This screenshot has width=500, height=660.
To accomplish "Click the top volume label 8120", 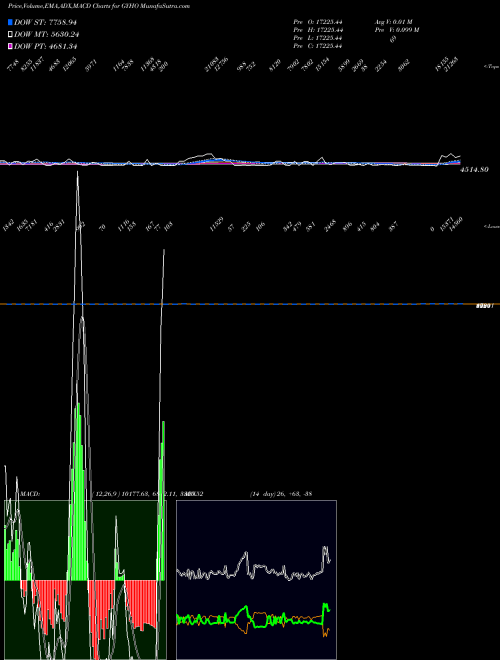I will (274, 65).
